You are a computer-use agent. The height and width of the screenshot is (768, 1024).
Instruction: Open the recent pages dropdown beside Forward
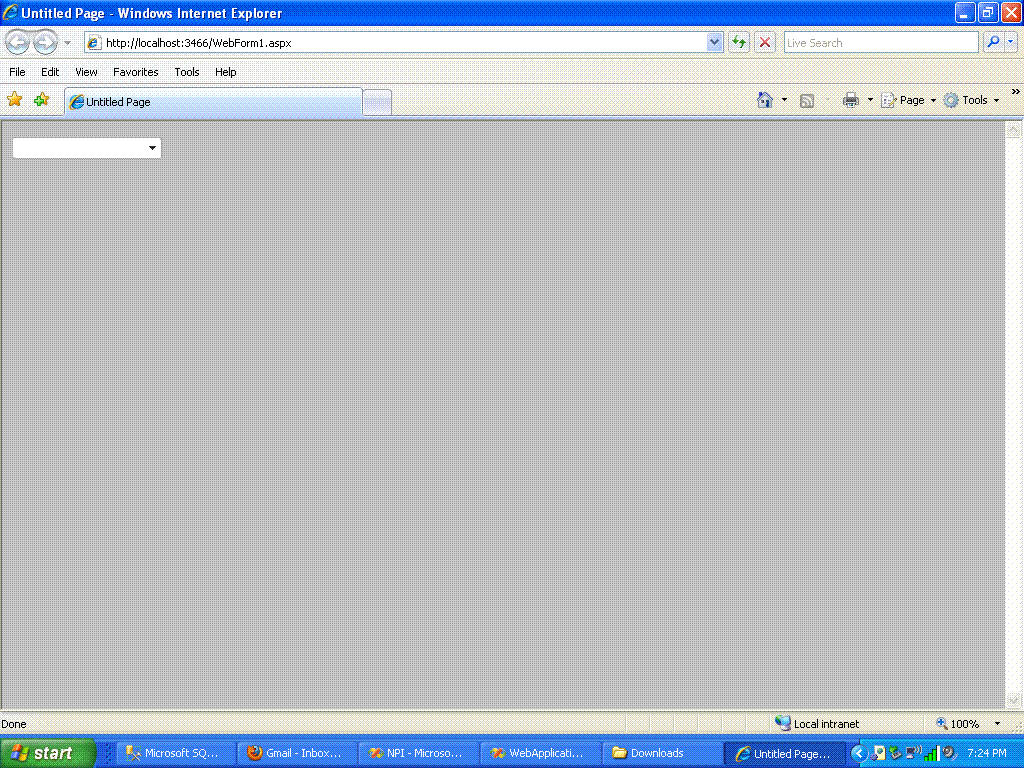[67, 43]
